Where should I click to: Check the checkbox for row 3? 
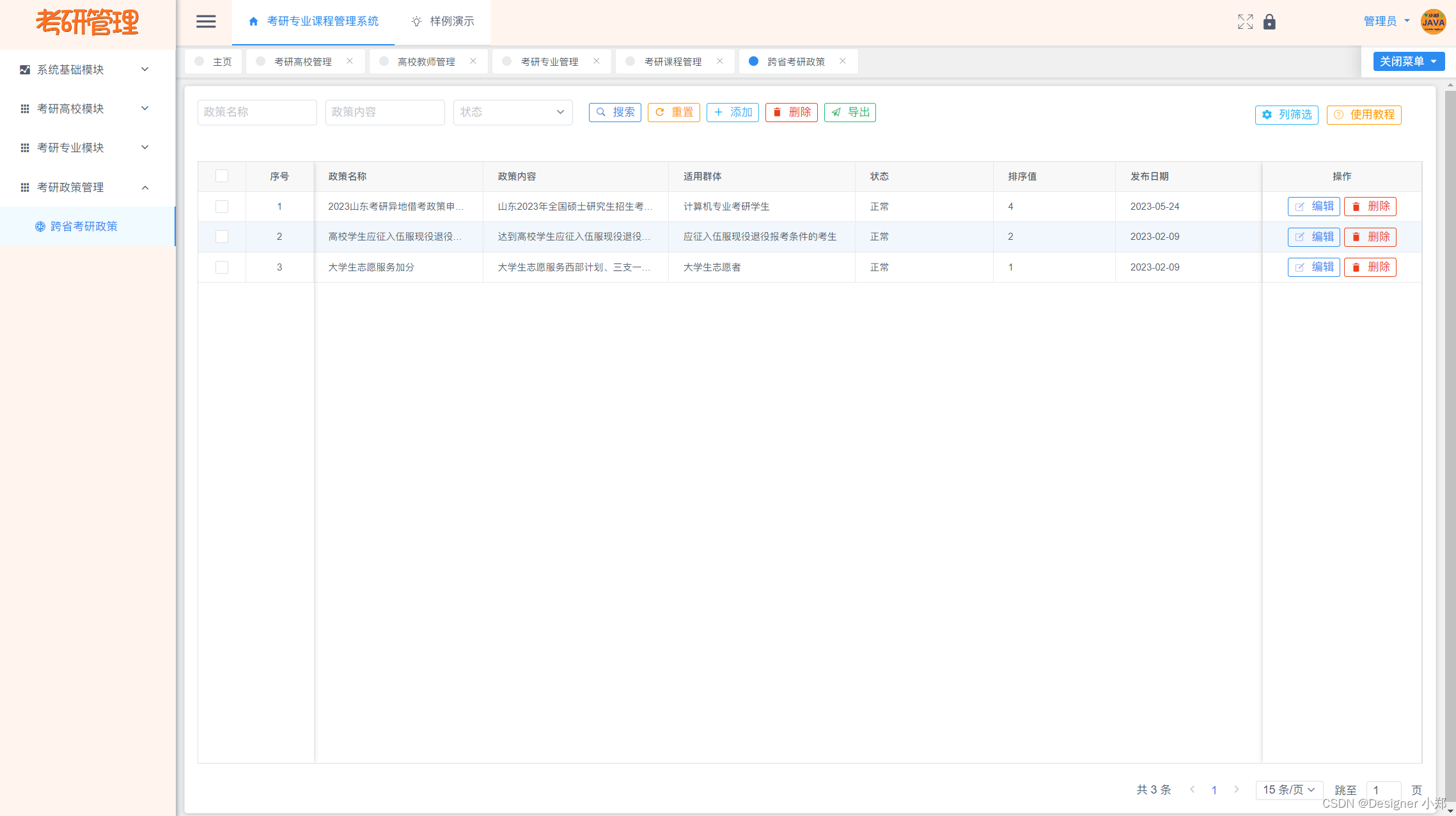point(222,267)
